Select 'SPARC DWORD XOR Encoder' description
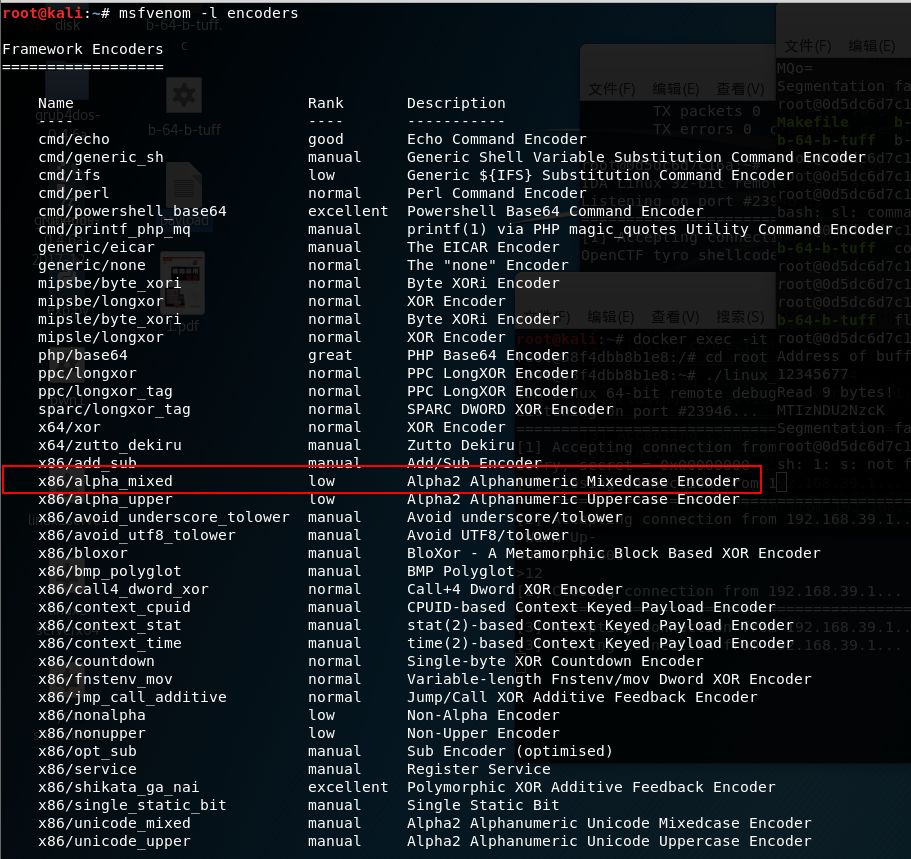This screenshot has height=859, width=911. click(510, 409)
